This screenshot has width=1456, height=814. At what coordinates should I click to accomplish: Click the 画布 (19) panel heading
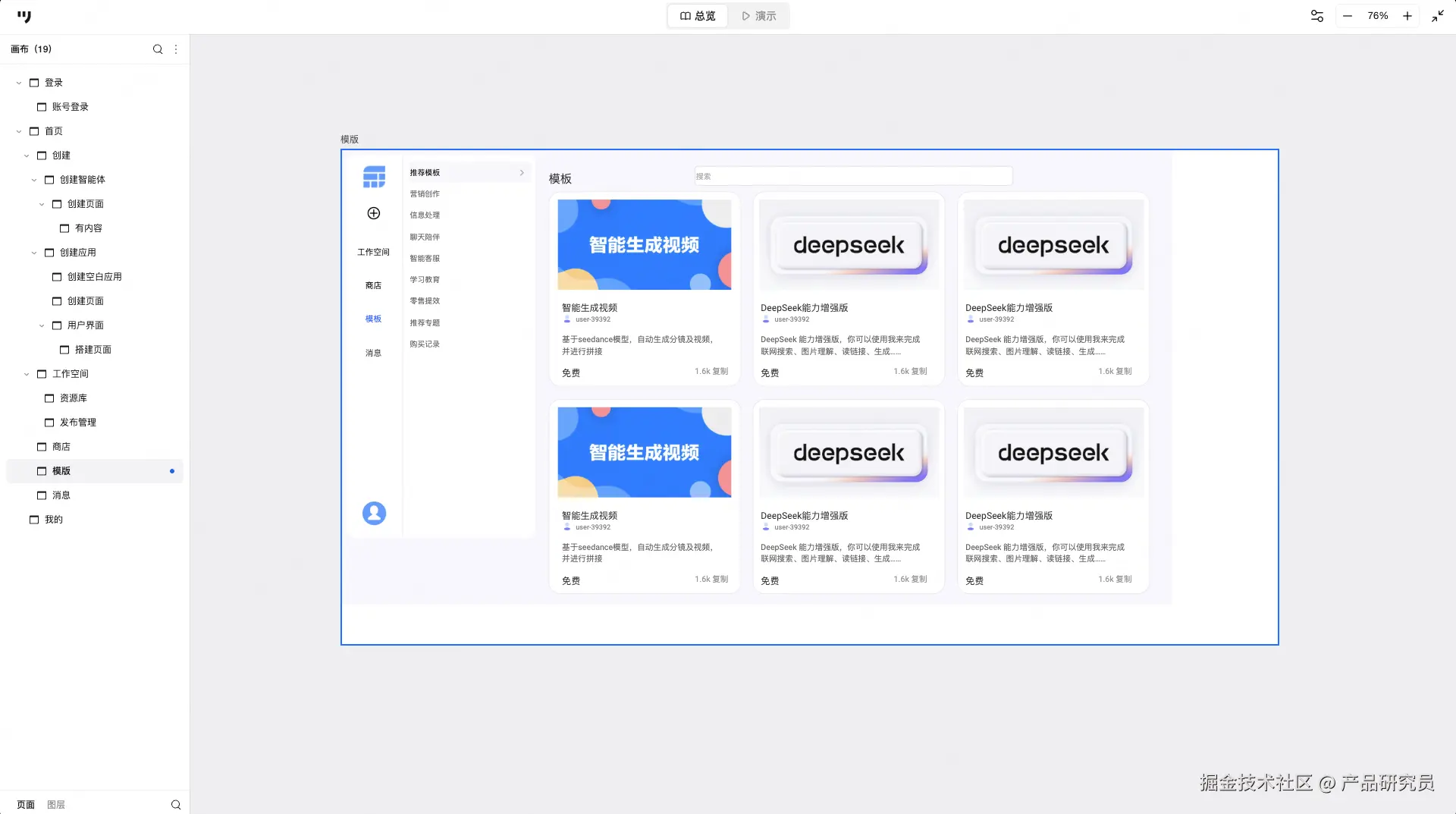(x=31, y=49)
